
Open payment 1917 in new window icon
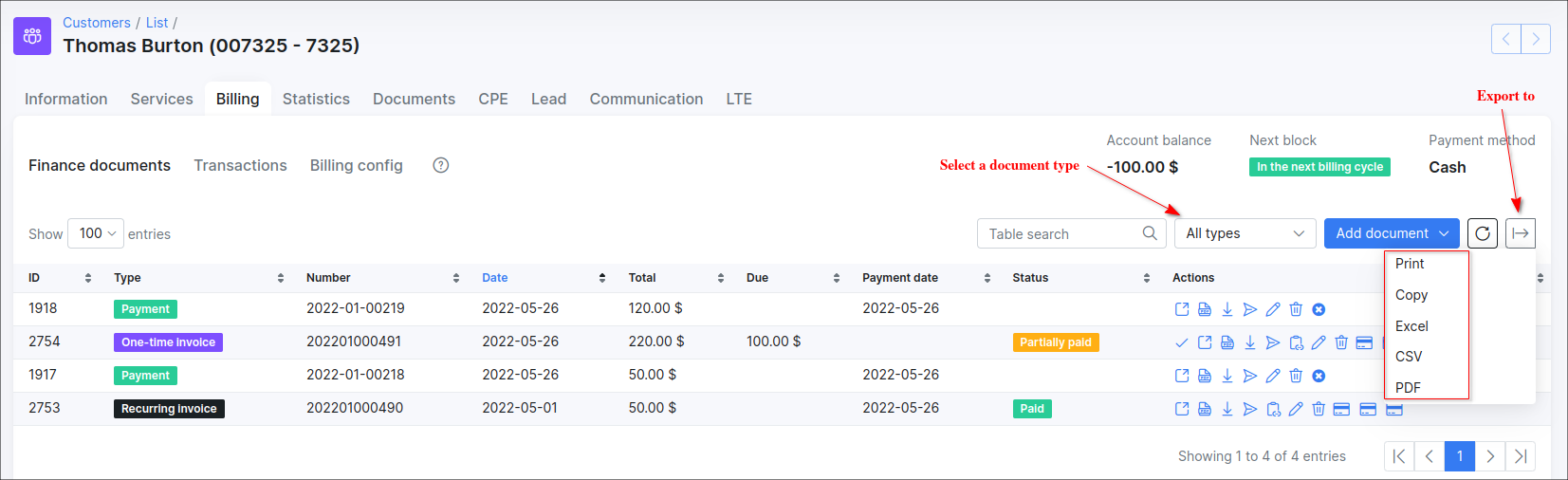1182,376
